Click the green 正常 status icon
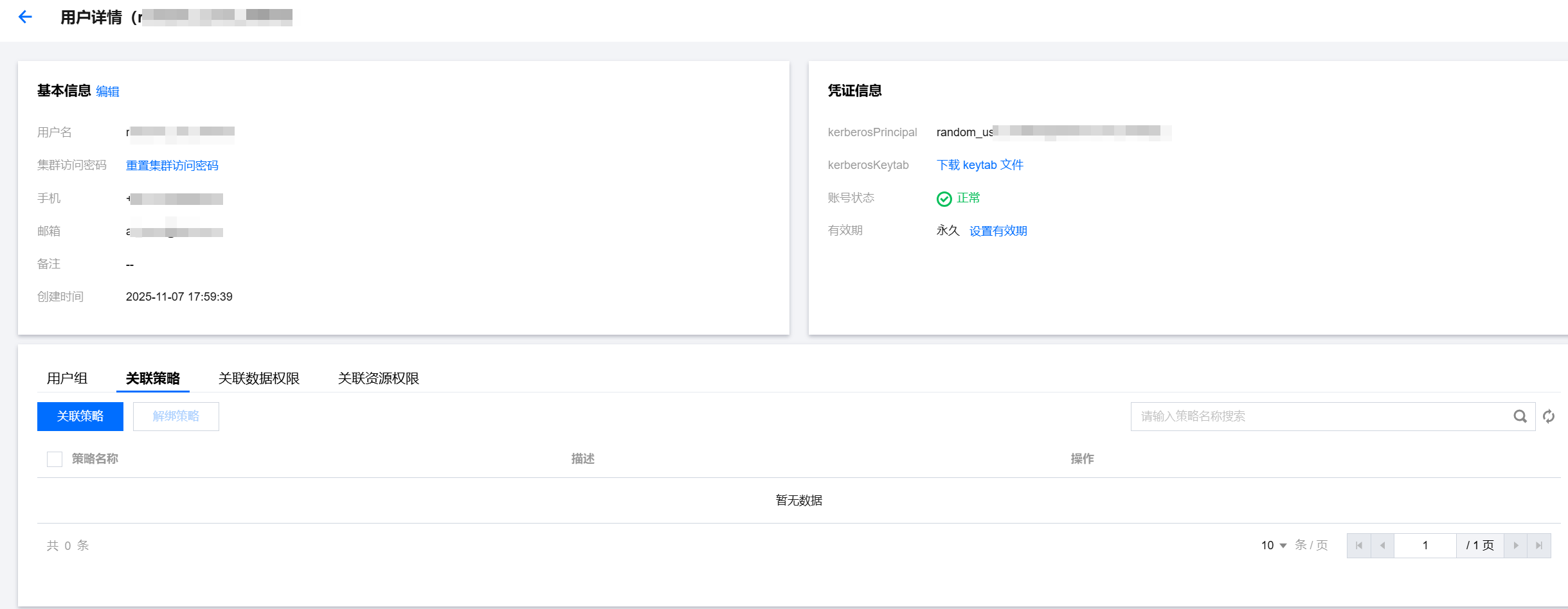This screenshot has width=1568, height=609. (944, 199)
